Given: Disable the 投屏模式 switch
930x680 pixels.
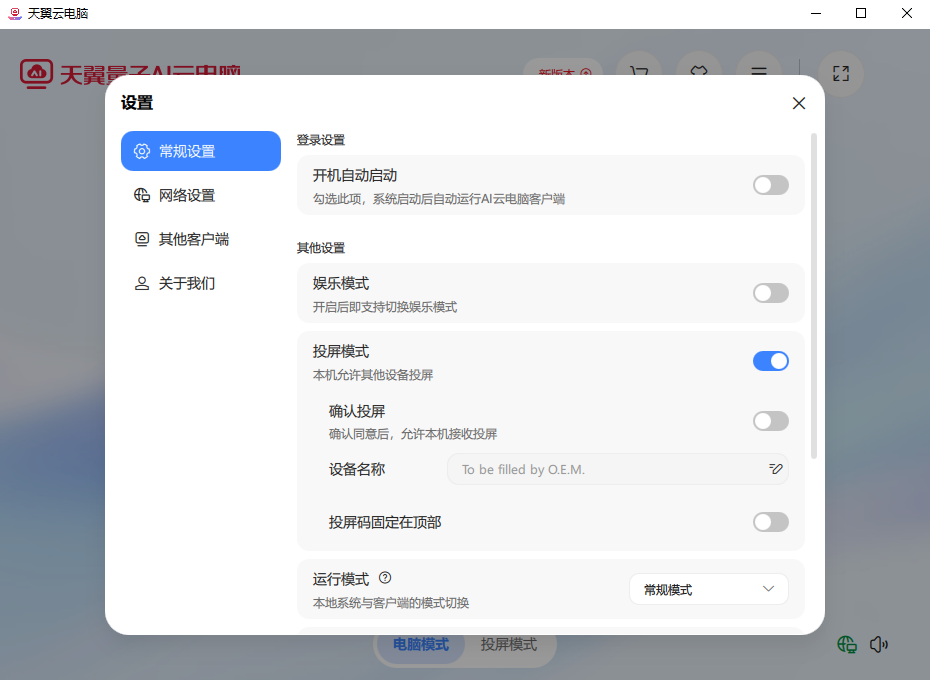Looking at the screenshot, I should [x=770, y=361].
